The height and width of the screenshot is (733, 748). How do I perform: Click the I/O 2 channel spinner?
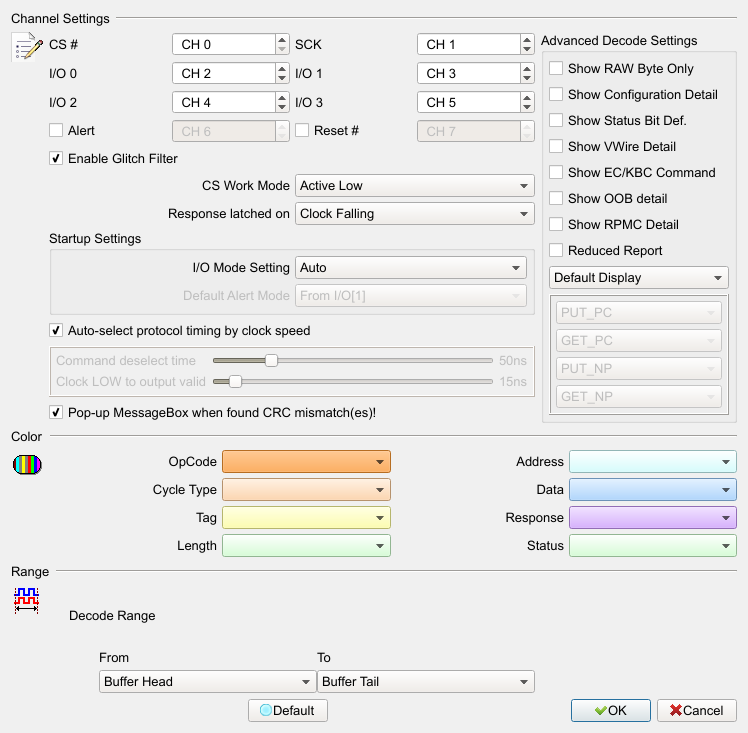coord(282,102)
